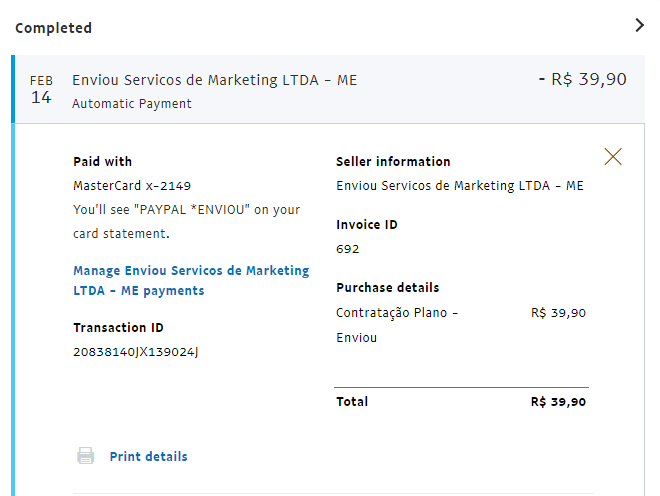660x496 pixels.
Task: Click the Invoice ID number 692
Action: (348, 249)
